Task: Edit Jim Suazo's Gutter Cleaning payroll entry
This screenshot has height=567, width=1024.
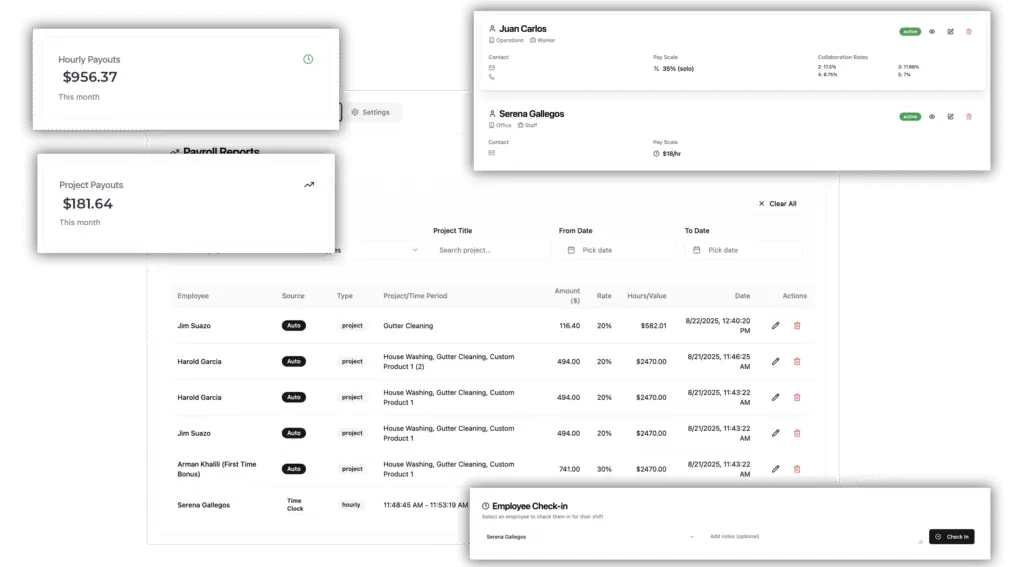Action: [x=775, y=325]
